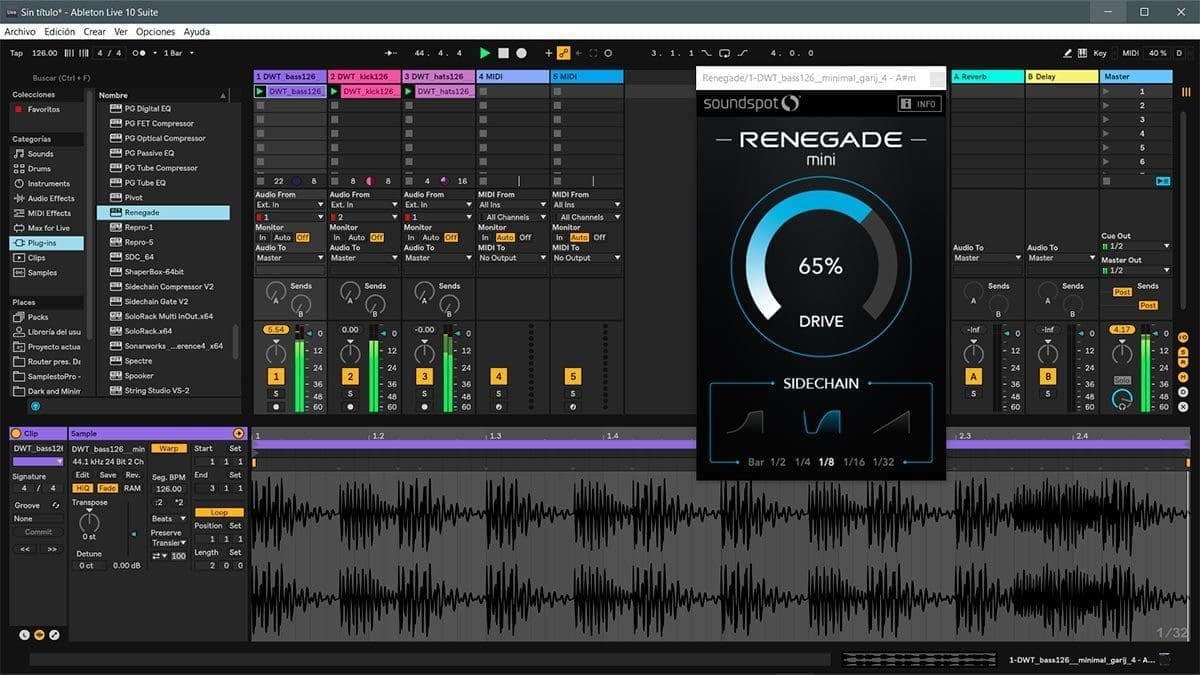Solo track 1 with its S button
Viewport: 1200px width, 675px height.
[x=276, y=394]
